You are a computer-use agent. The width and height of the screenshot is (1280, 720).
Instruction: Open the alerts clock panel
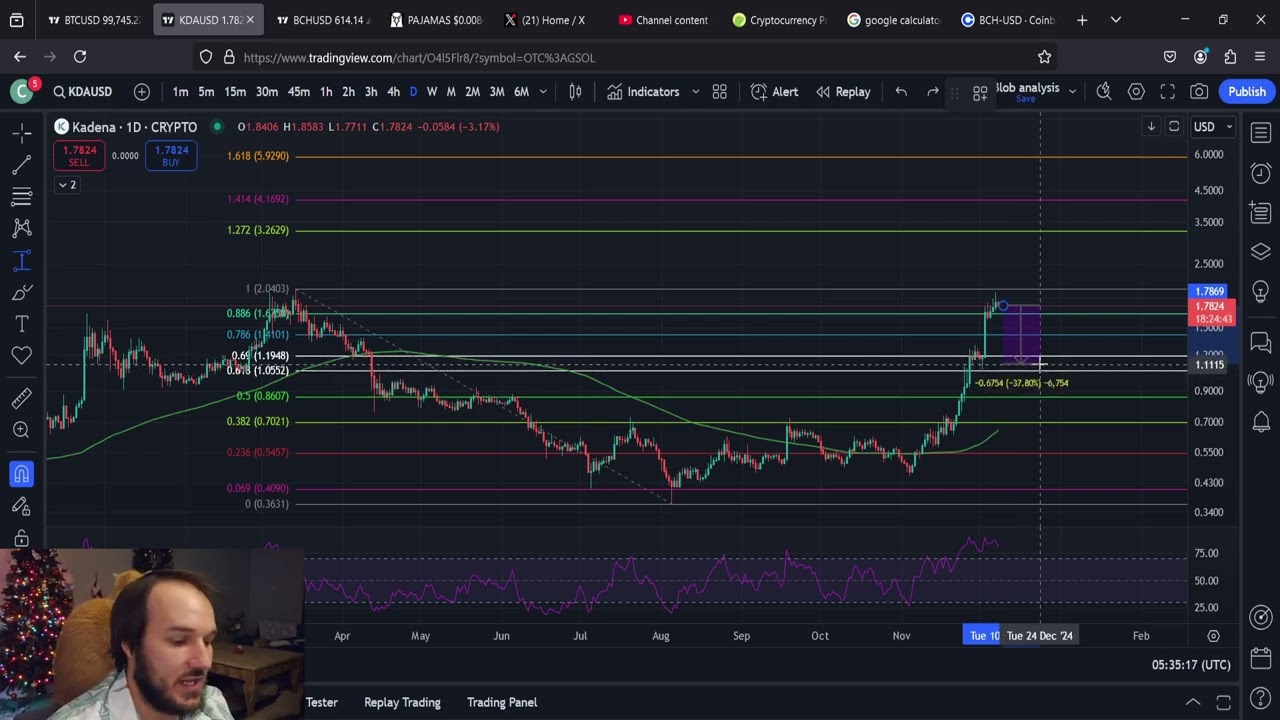point(1260,173)
